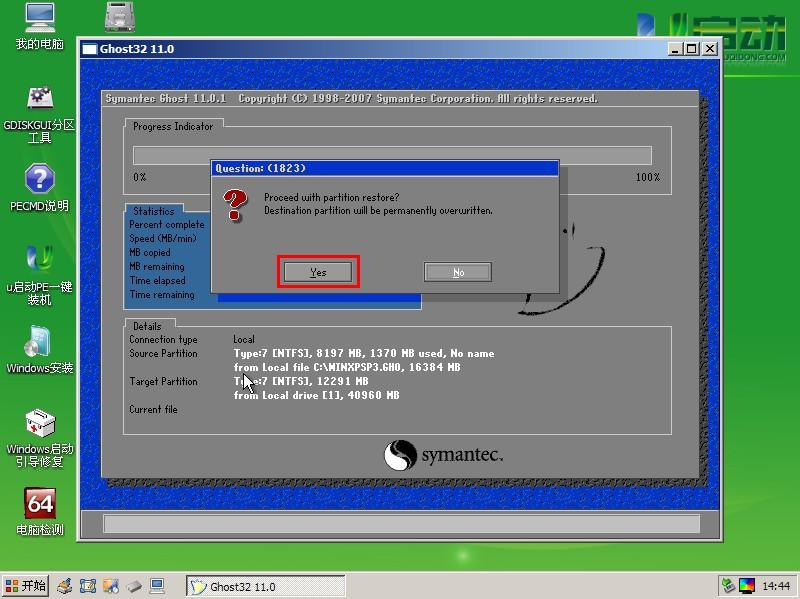Viewport: 800px width, 599px height.
Task: Click the red question mark dialog icon
Action: tap(235, 204)
